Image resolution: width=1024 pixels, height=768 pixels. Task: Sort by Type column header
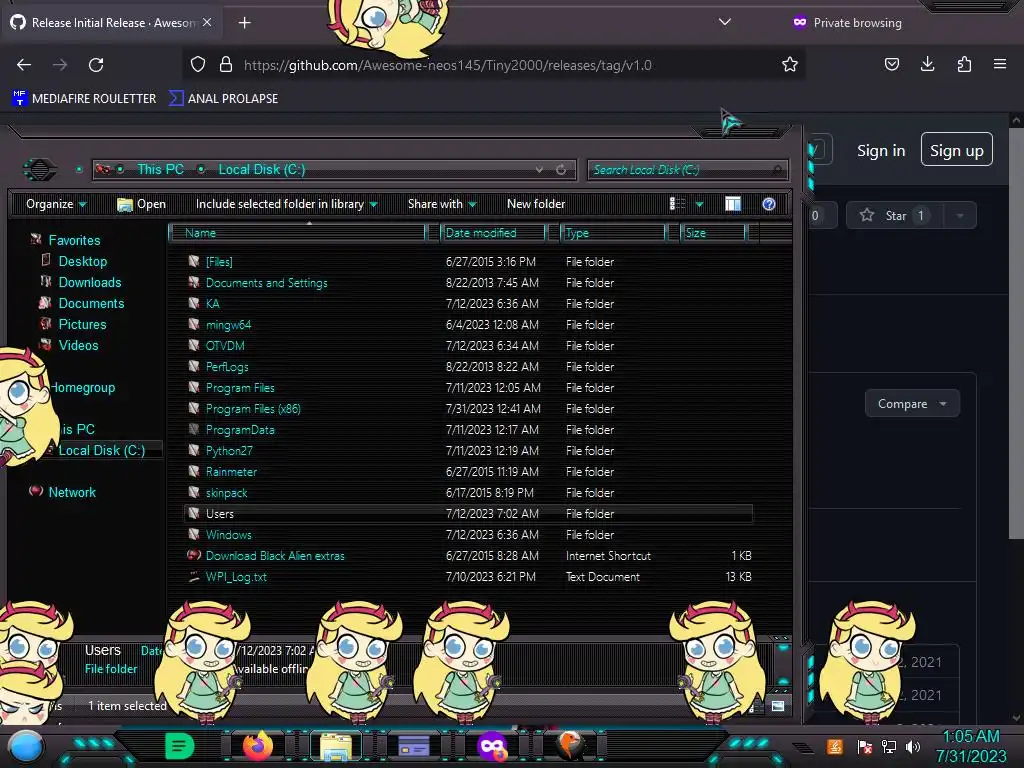tap(613, 233)
